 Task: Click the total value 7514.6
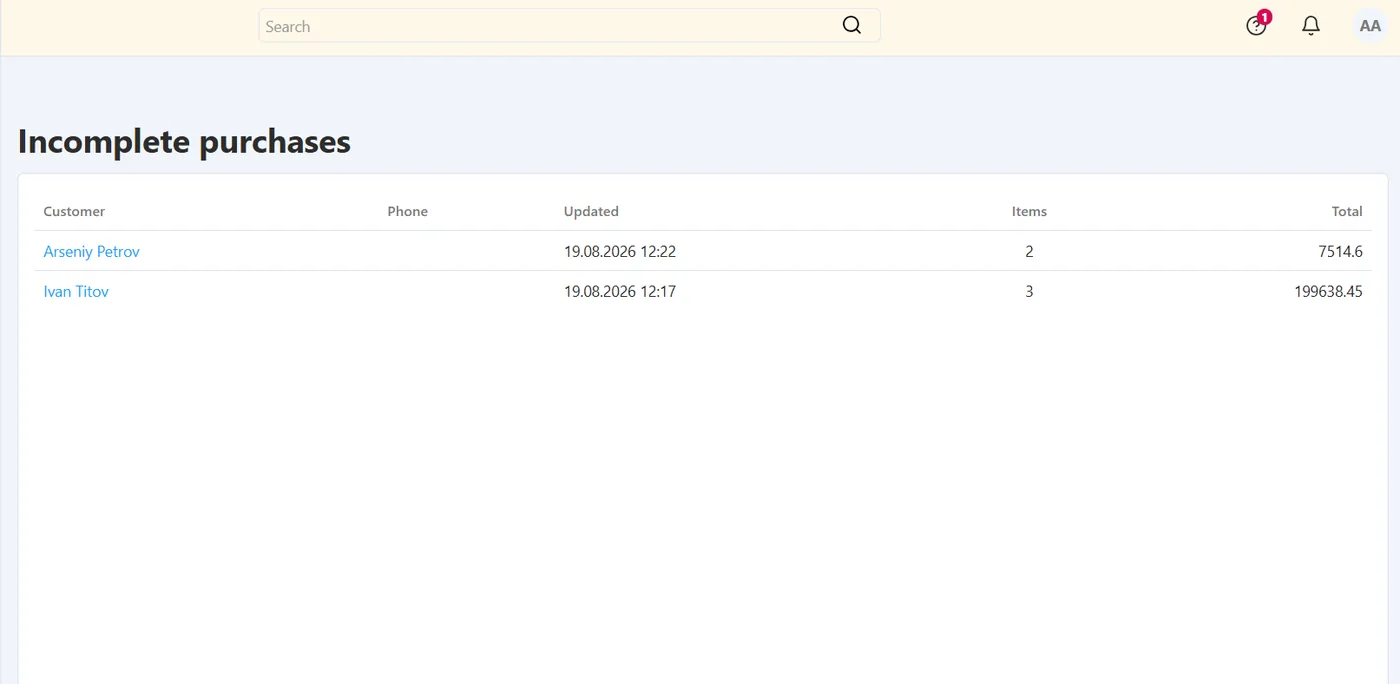point(1341,252)
